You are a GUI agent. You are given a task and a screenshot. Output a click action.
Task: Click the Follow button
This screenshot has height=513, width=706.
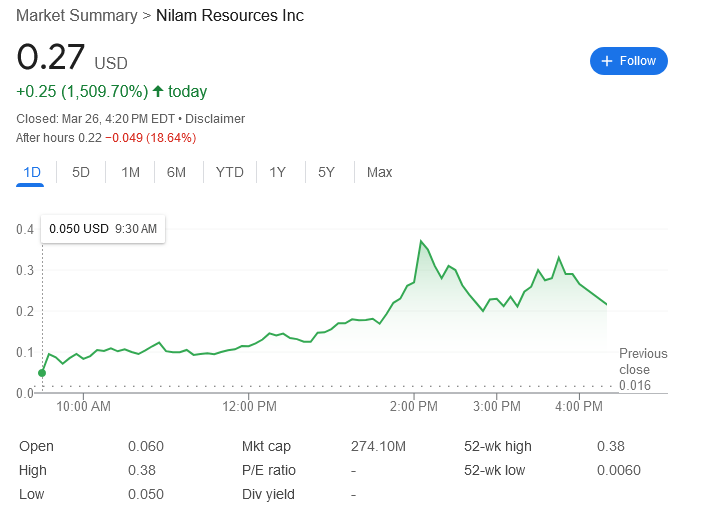[629, 61]
